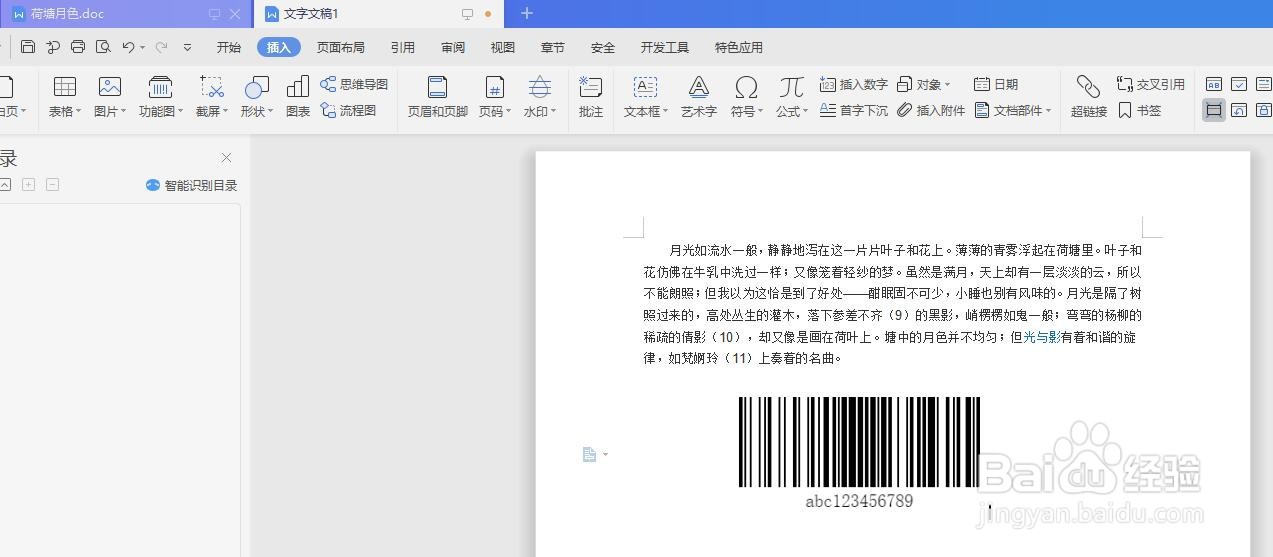Expand the 页码 dropdown arrow

coord(508,112)
